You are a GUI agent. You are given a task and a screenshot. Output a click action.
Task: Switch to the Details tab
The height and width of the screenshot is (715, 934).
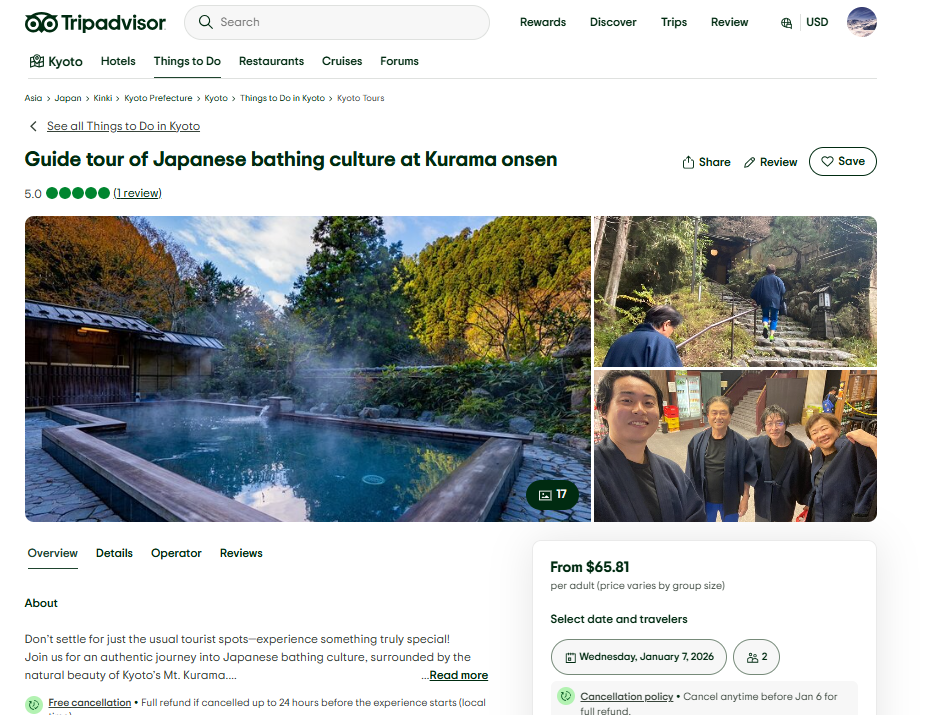coord(114,553)
